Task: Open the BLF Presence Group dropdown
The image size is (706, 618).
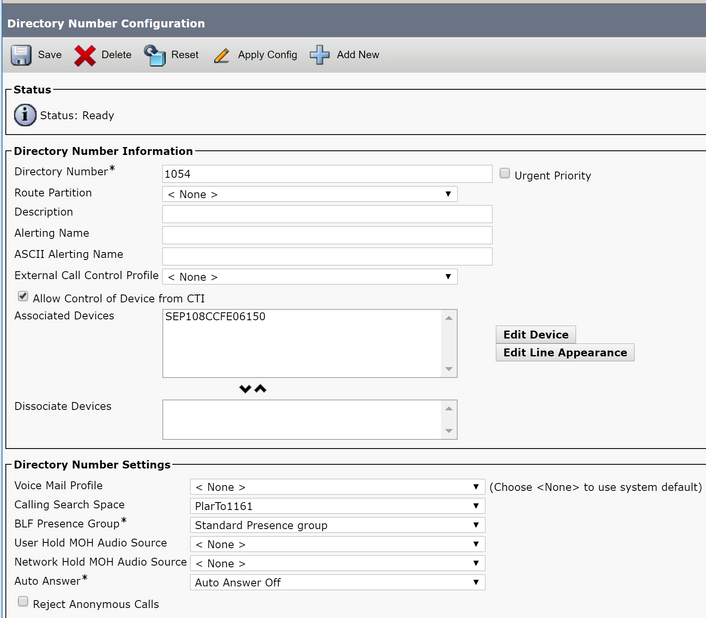Action: (338, 525)
